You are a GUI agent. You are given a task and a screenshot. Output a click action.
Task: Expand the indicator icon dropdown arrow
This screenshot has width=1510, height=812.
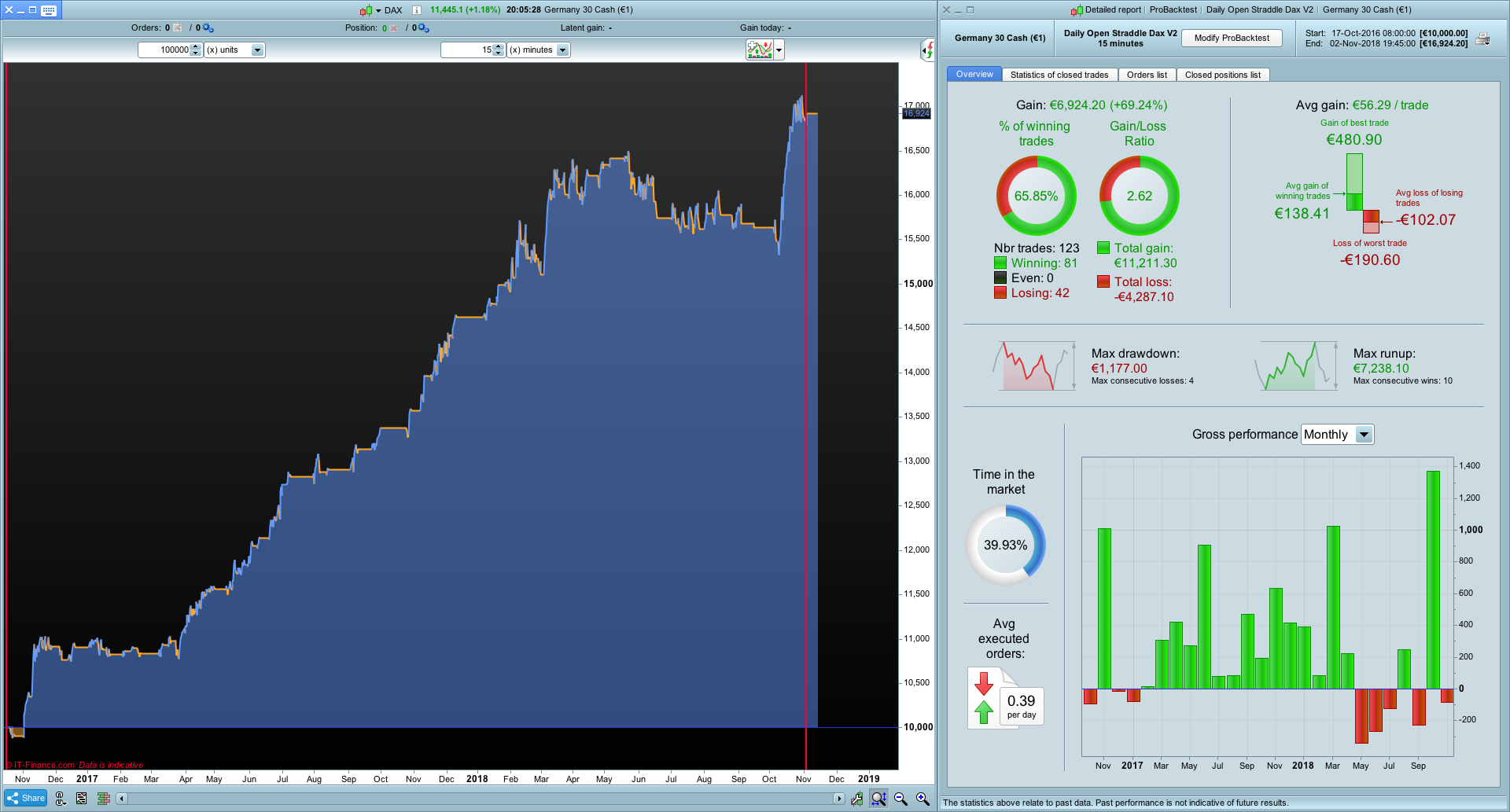779,50
